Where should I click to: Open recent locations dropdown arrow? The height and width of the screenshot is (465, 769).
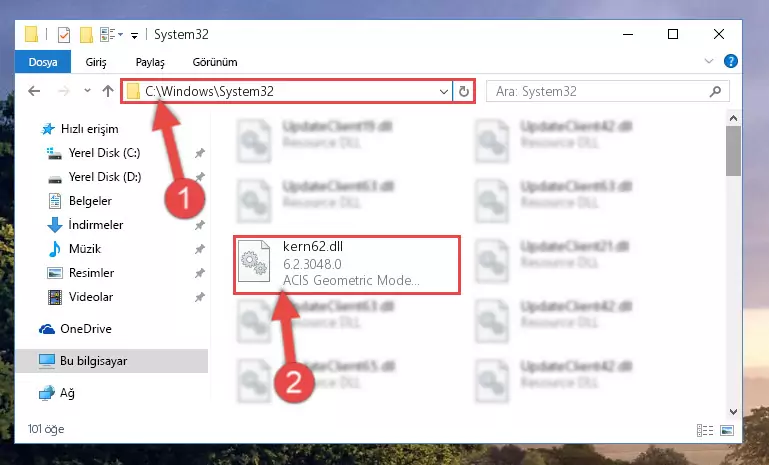pos(87,90)
